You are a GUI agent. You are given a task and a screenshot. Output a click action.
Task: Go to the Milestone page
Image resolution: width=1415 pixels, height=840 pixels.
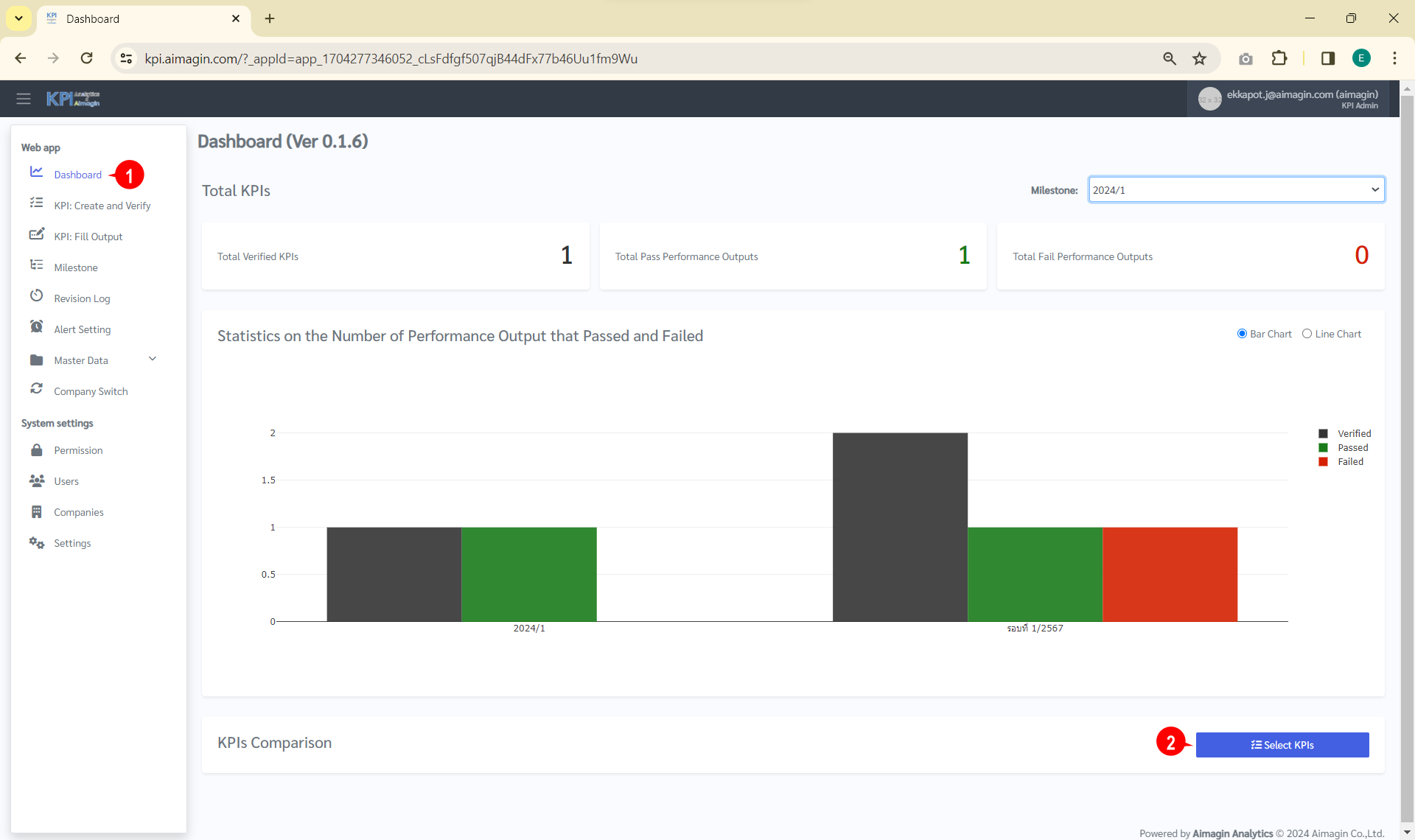tap(75, 267)
